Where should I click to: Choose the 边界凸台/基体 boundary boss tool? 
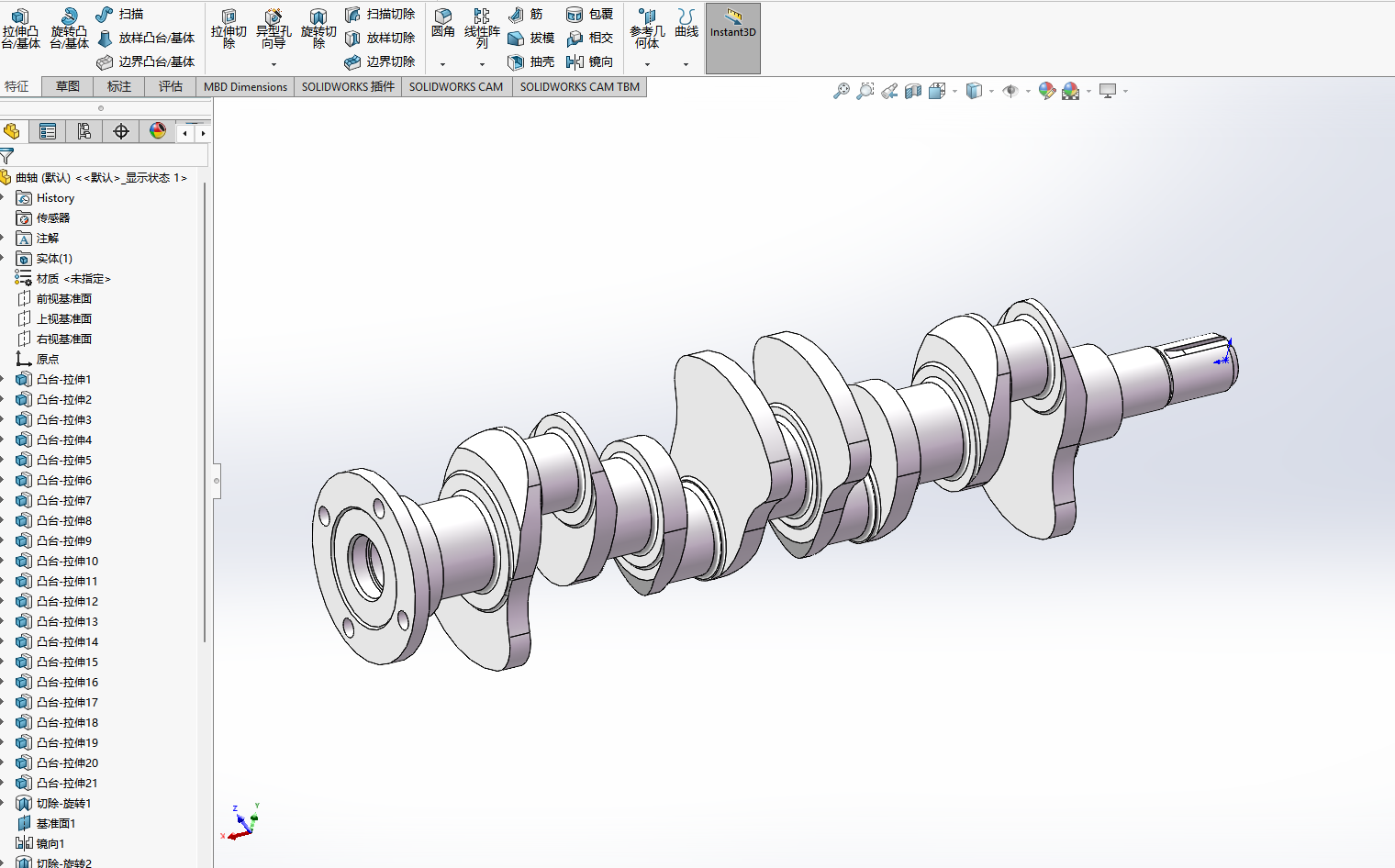145,61
